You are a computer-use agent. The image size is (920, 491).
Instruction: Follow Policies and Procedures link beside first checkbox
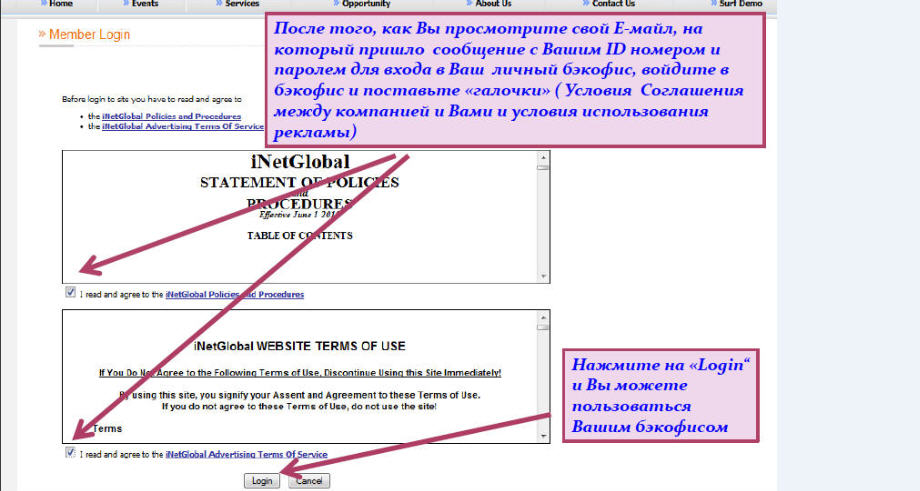[x=235, y=294]
